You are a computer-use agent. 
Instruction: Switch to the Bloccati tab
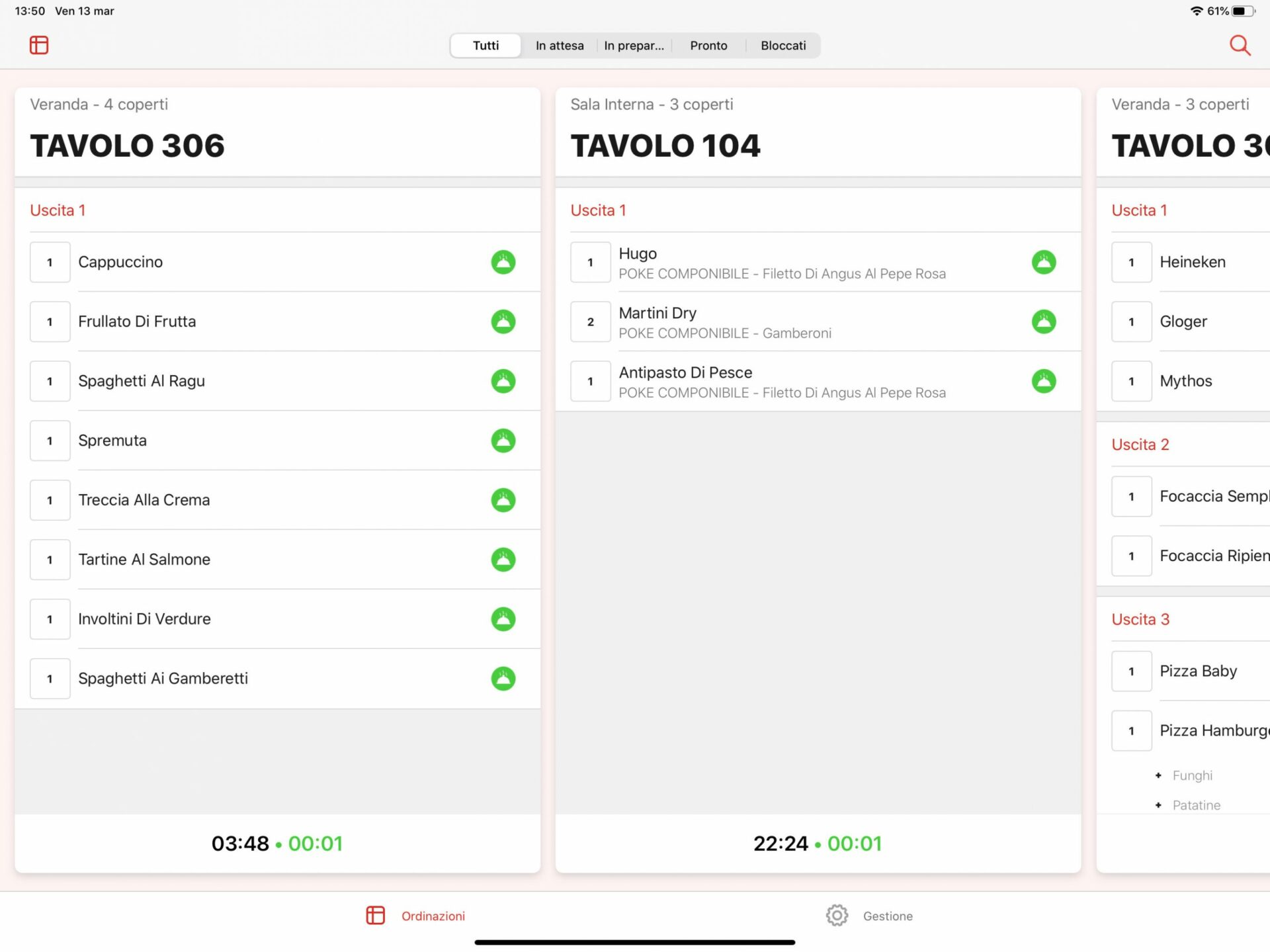(x=783, y=46)
